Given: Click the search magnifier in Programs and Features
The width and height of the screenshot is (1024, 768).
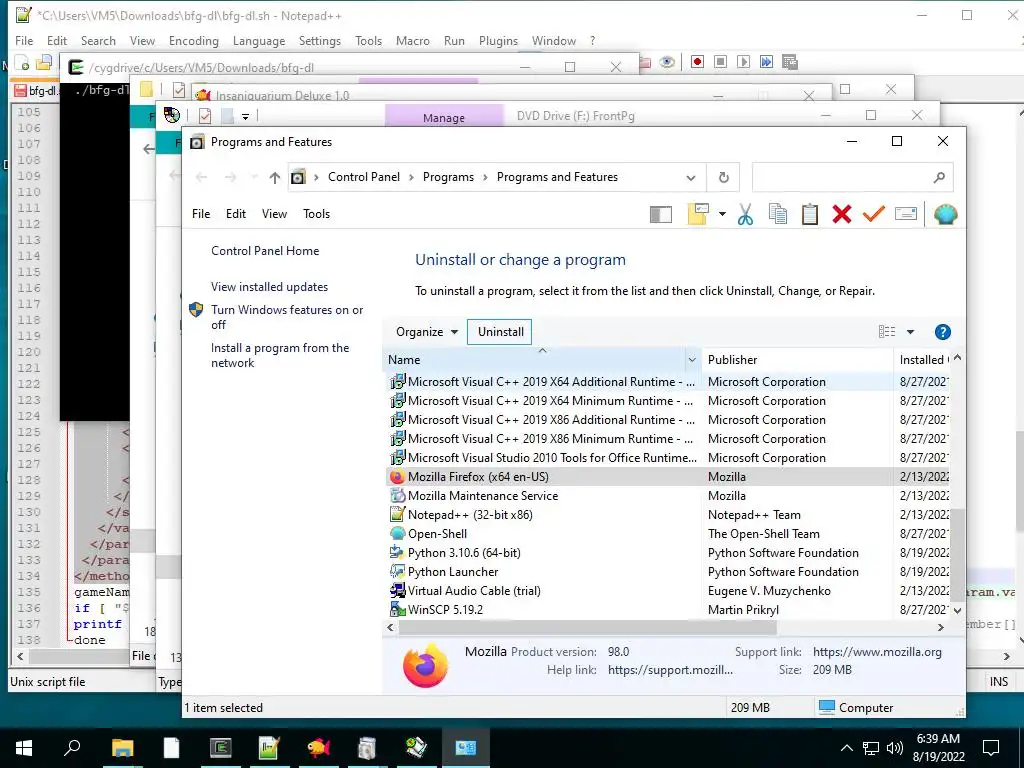Looking at the screenshot, I should click(x=939, y=177).
